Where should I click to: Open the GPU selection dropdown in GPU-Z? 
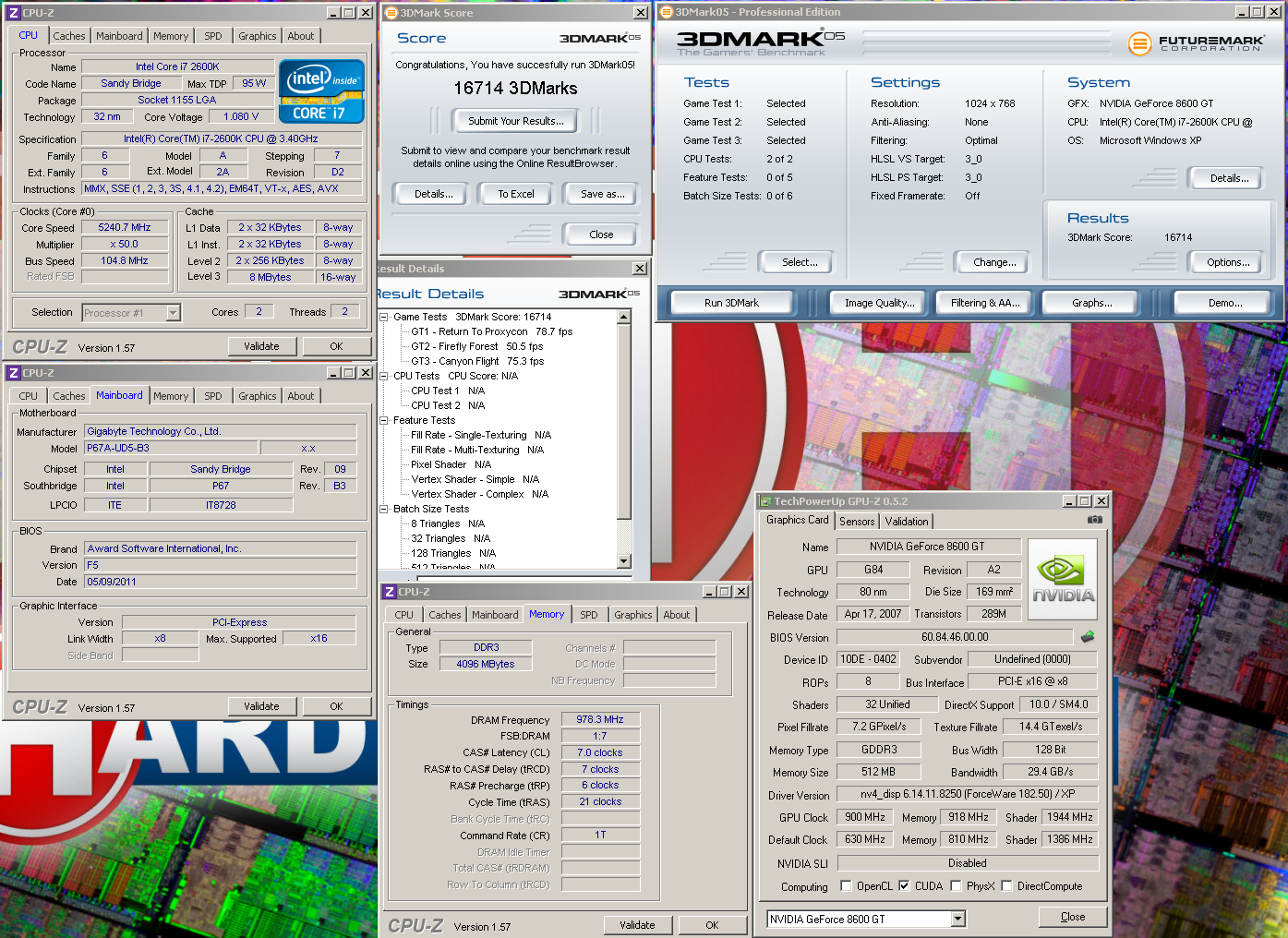[957, 919]
